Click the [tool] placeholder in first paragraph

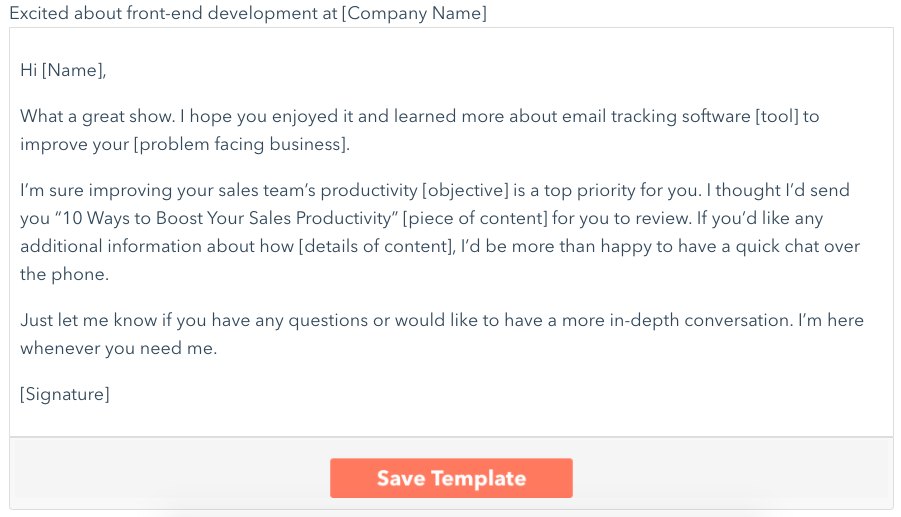click(x=777, y=116)
